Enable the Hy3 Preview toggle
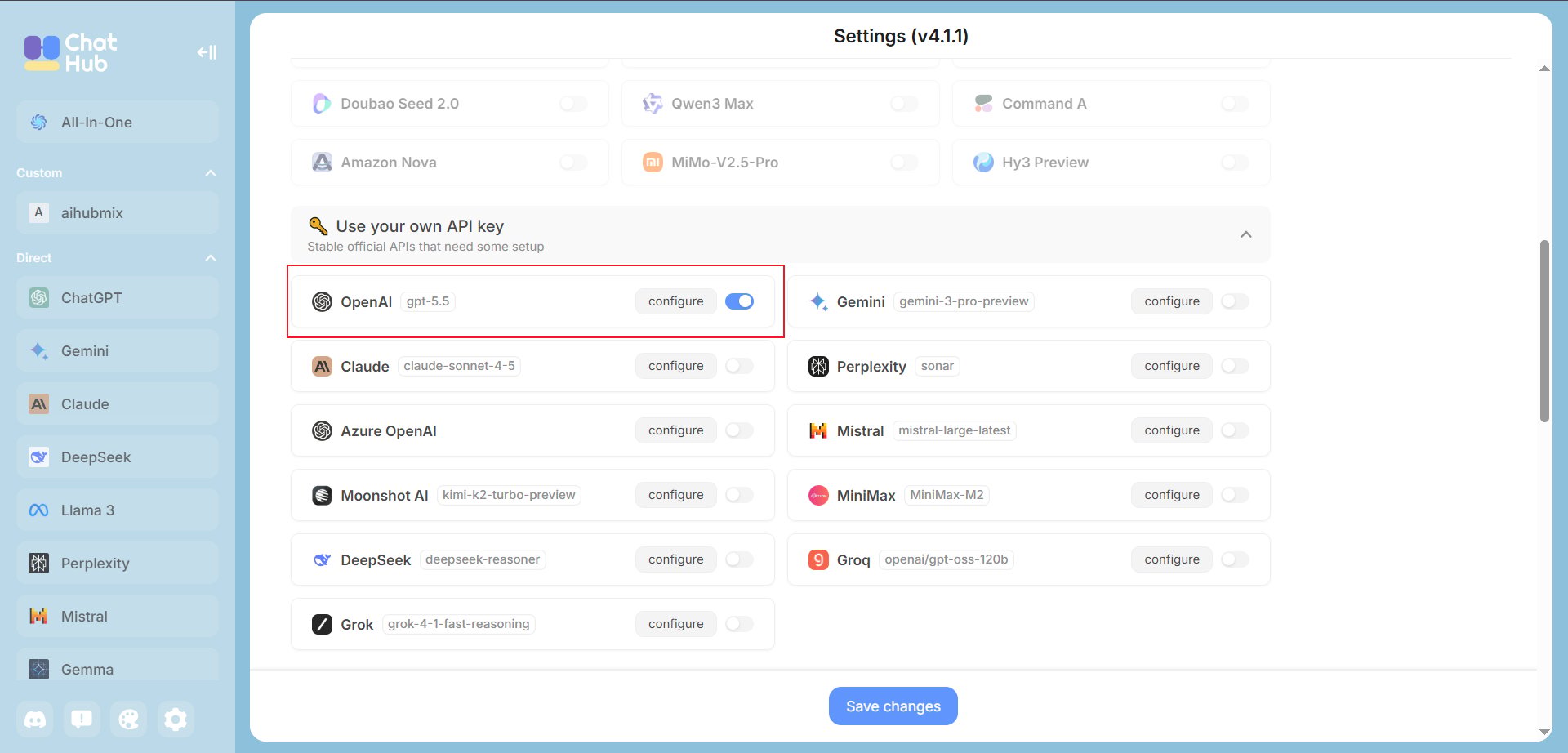This screenshot has width=1568, height=753. [1235, 163]
